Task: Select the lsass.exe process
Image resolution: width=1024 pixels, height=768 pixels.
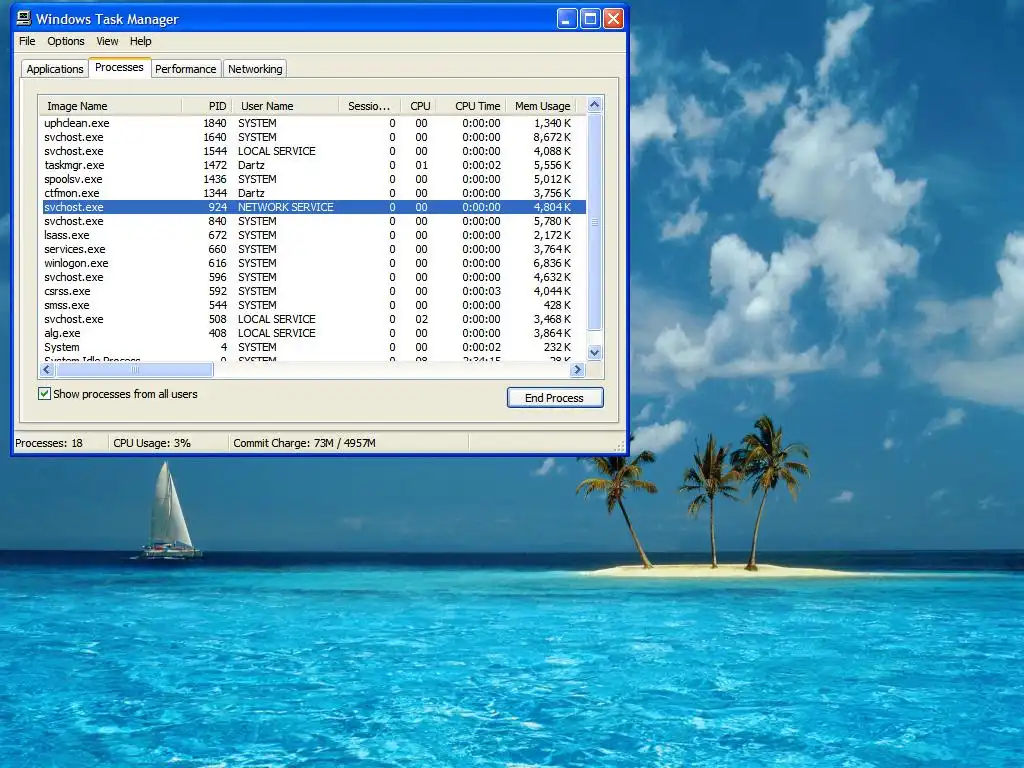Action: 312,235
